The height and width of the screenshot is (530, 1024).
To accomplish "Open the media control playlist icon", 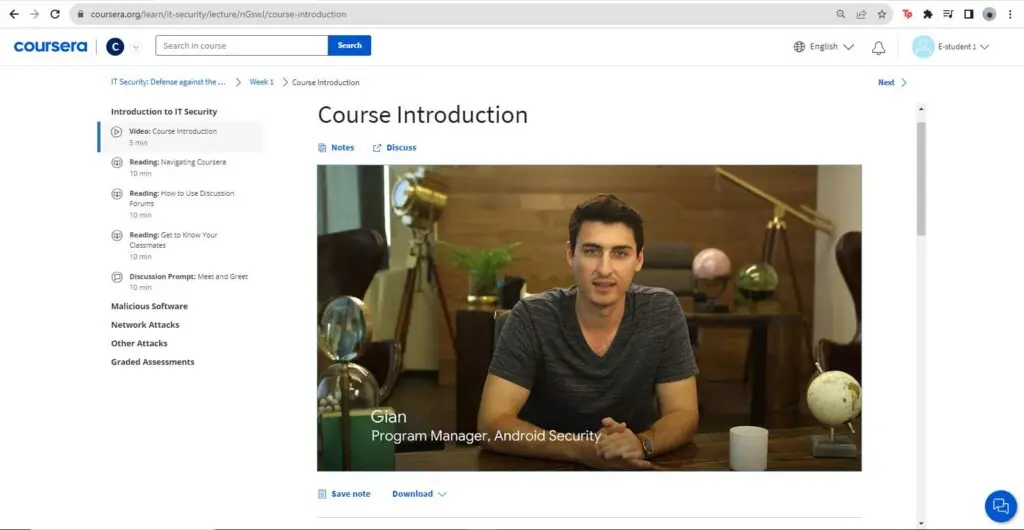I will [948, 14].
